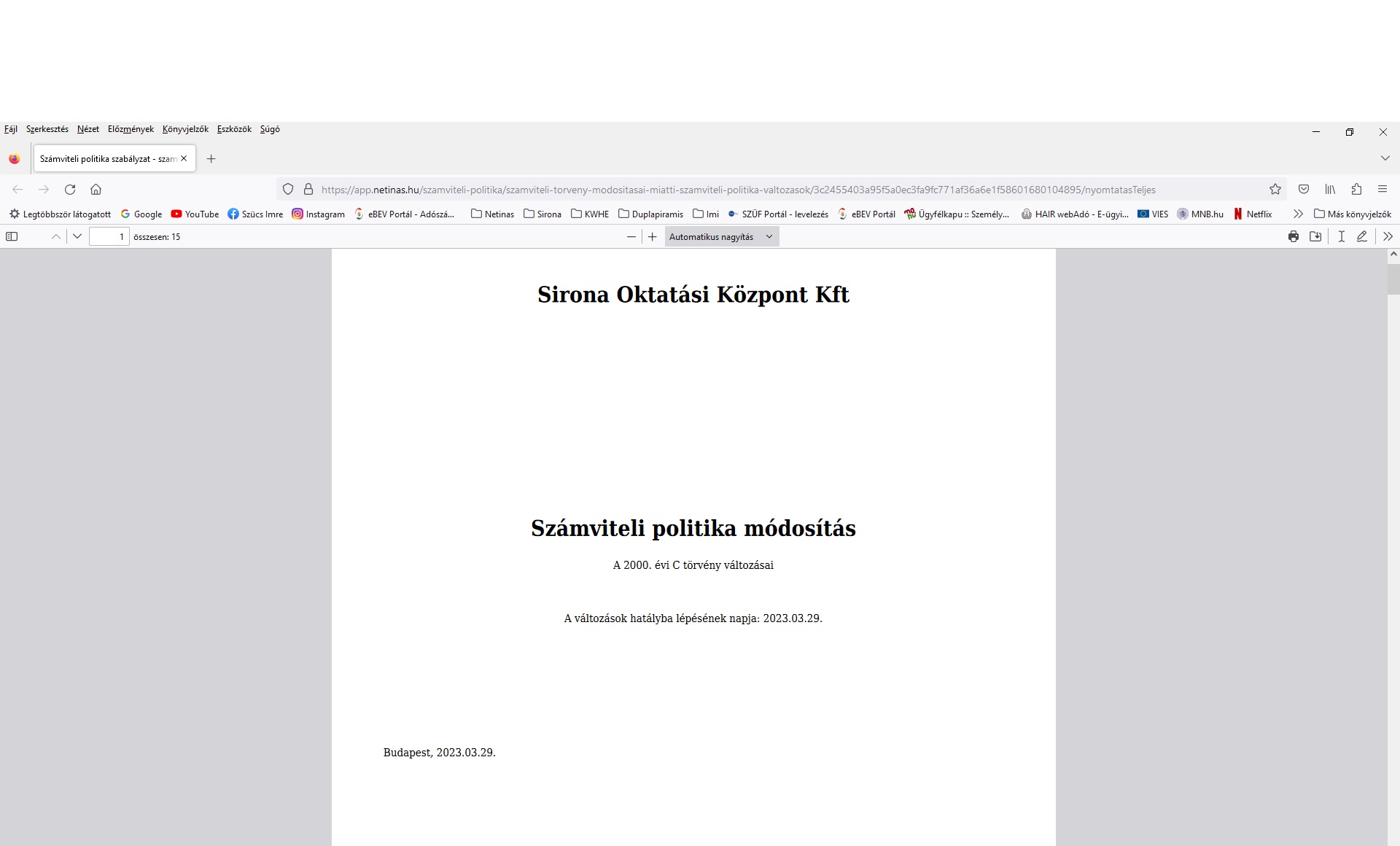Image resolution: width=1400 pixels, height=846 pixels.
Task: Open the Fájl menu
Action: point(11,129)
